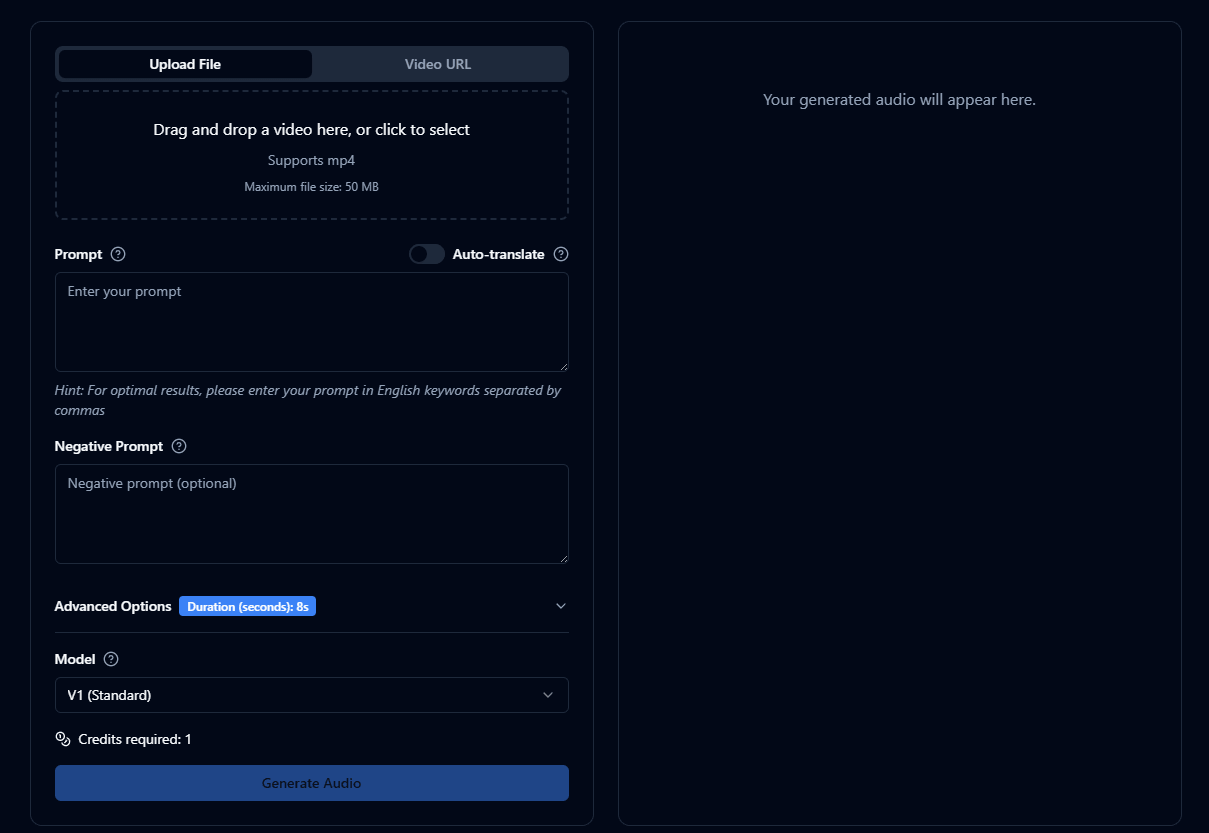1209x833 pixels.
Task: Click the coins icon by Credits required
Action: pyautogui.click(x=63, y=739)
